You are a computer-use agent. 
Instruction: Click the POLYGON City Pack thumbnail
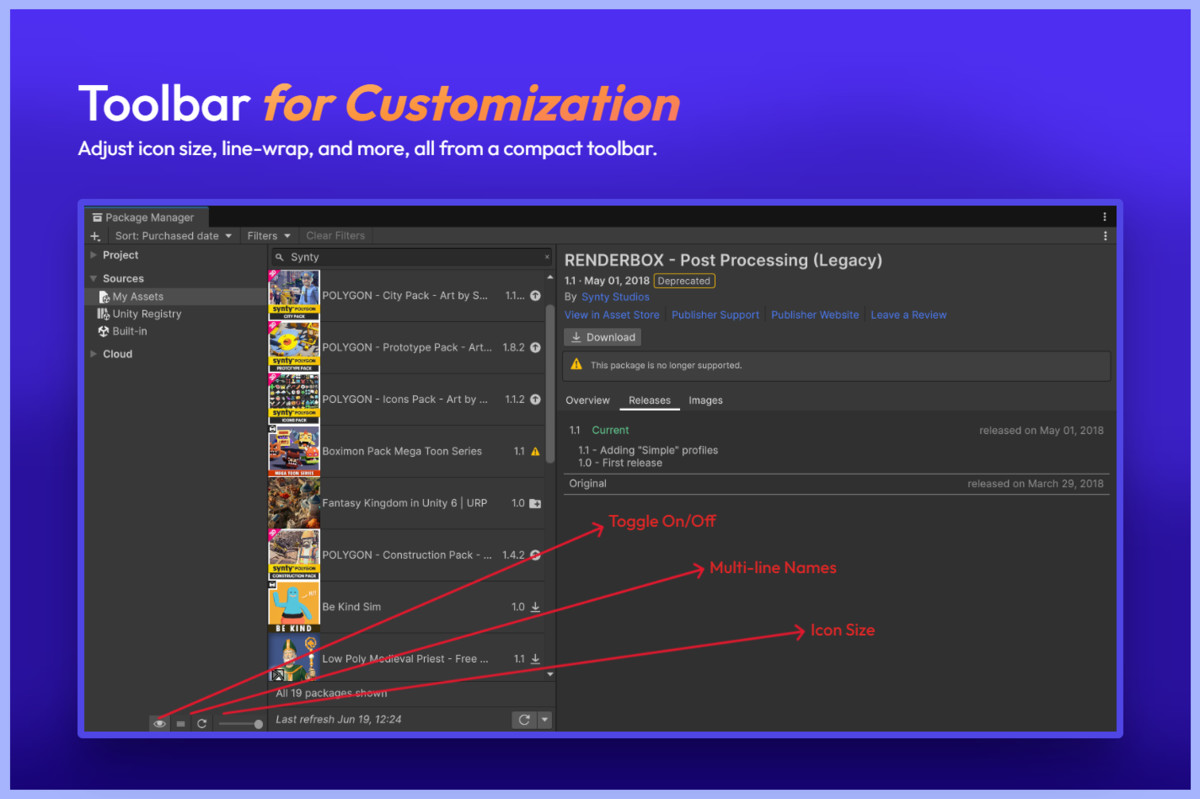pyautogui.click(x=294, y=294)
